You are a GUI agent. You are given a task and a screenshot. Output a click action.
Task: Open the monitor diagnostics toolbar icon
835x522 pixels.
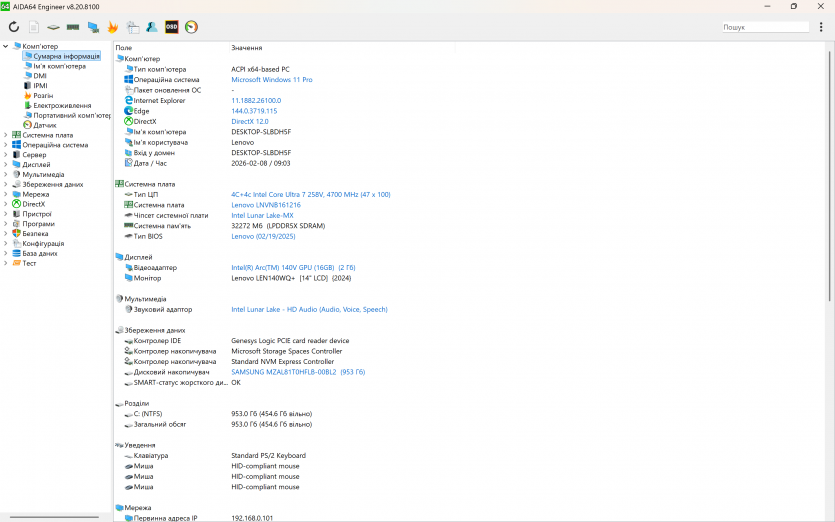click(93, 27)
